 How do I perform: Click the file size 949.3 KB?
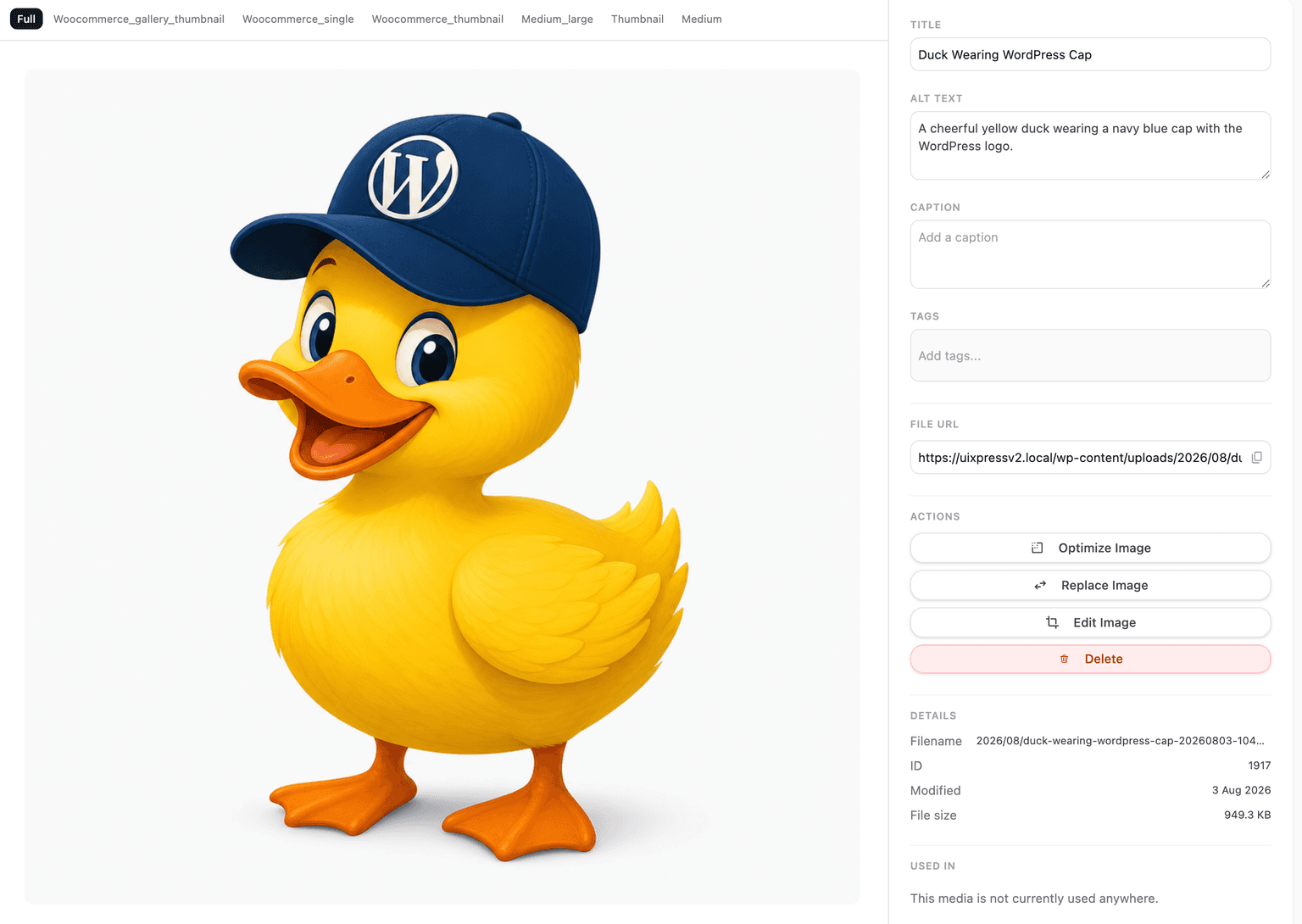(1247, 815)
